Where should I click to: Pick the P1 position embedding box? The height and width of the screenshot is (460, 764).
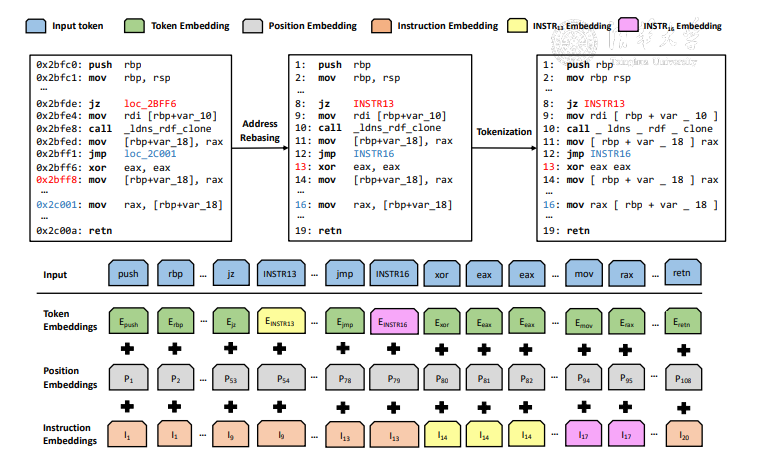pyautogui.click(x=128, y=377)
